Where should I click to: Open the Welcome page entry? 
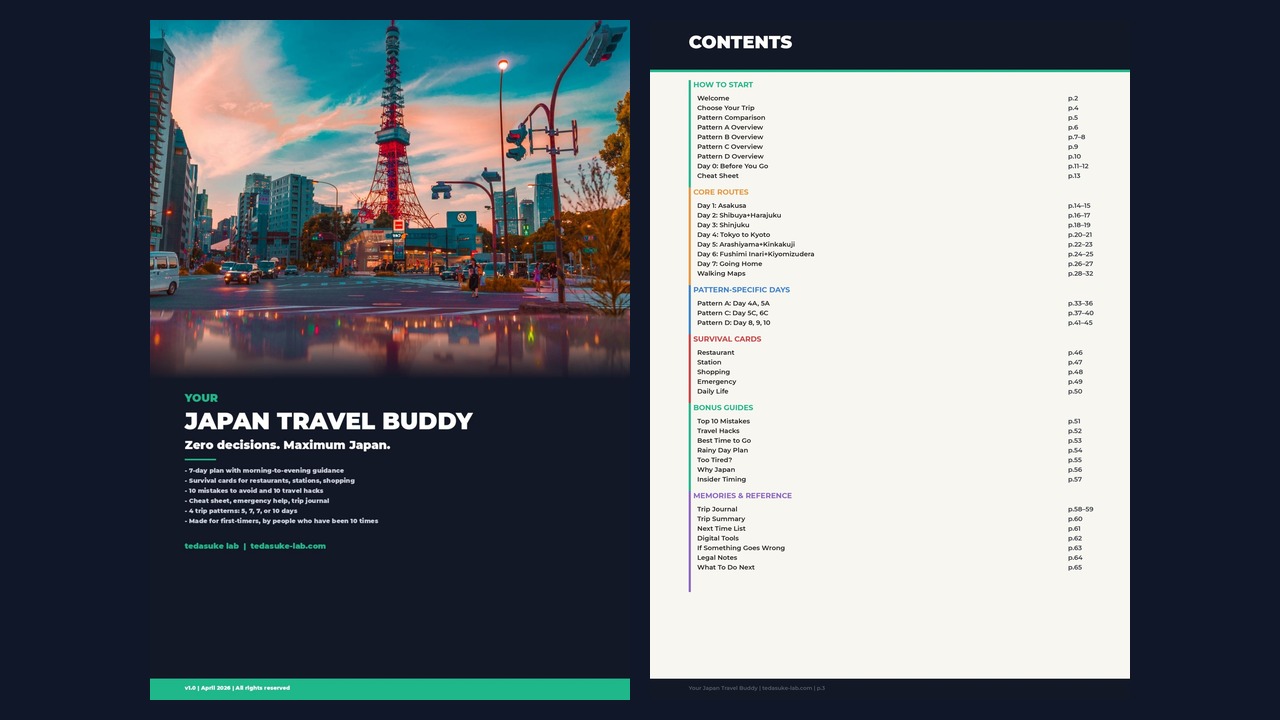click(x=712, y=98)
